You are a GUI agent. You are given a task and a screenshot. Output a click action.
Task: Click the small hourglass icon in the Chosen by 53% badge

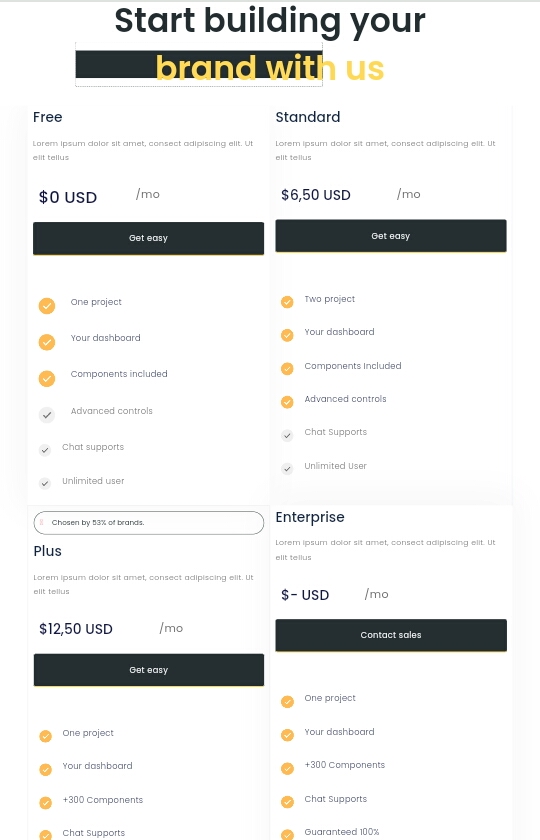click(x=41, y=522)
